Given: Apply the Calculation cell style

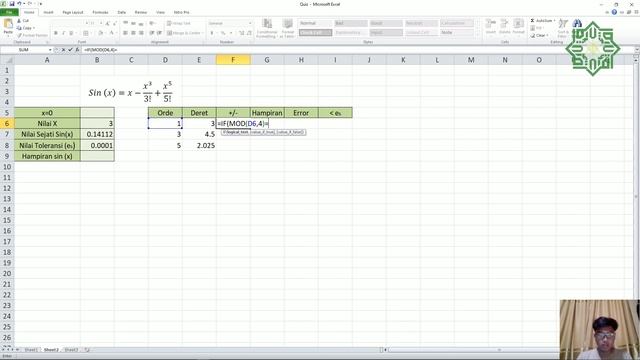Looking at the screenshot, I should 457,23.
